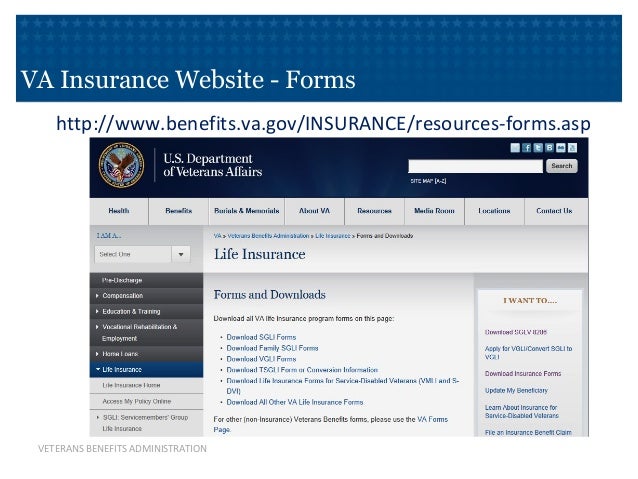Open the Download SGLV 8286 link

pos(516,332)
